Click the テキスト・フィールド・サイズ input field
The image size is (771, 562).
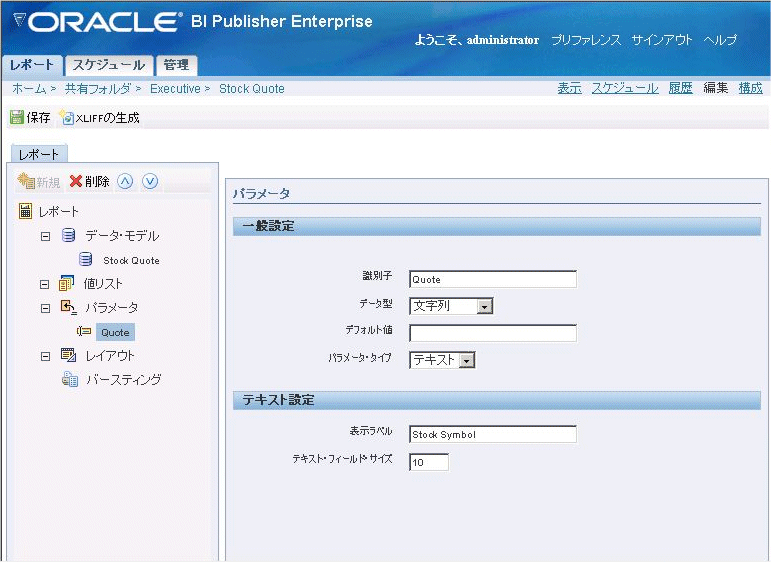point(429,462)
